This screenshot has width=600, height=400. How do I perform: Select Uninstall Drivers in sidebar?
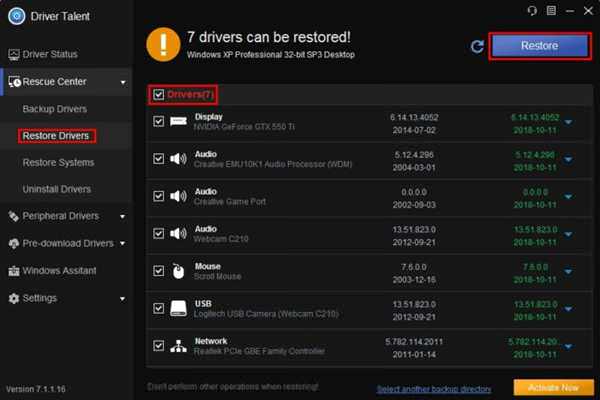point(57,189)
